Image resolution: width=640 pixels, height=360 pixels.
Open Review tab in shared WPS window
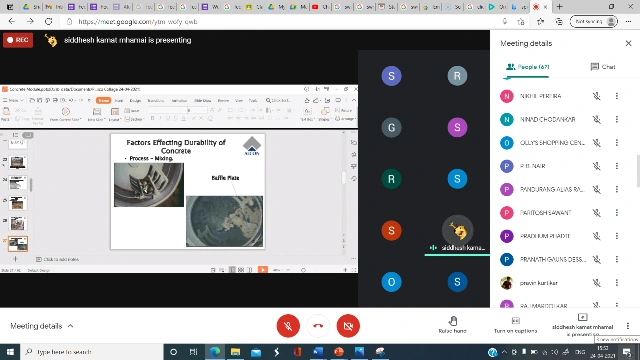(223, 100)
